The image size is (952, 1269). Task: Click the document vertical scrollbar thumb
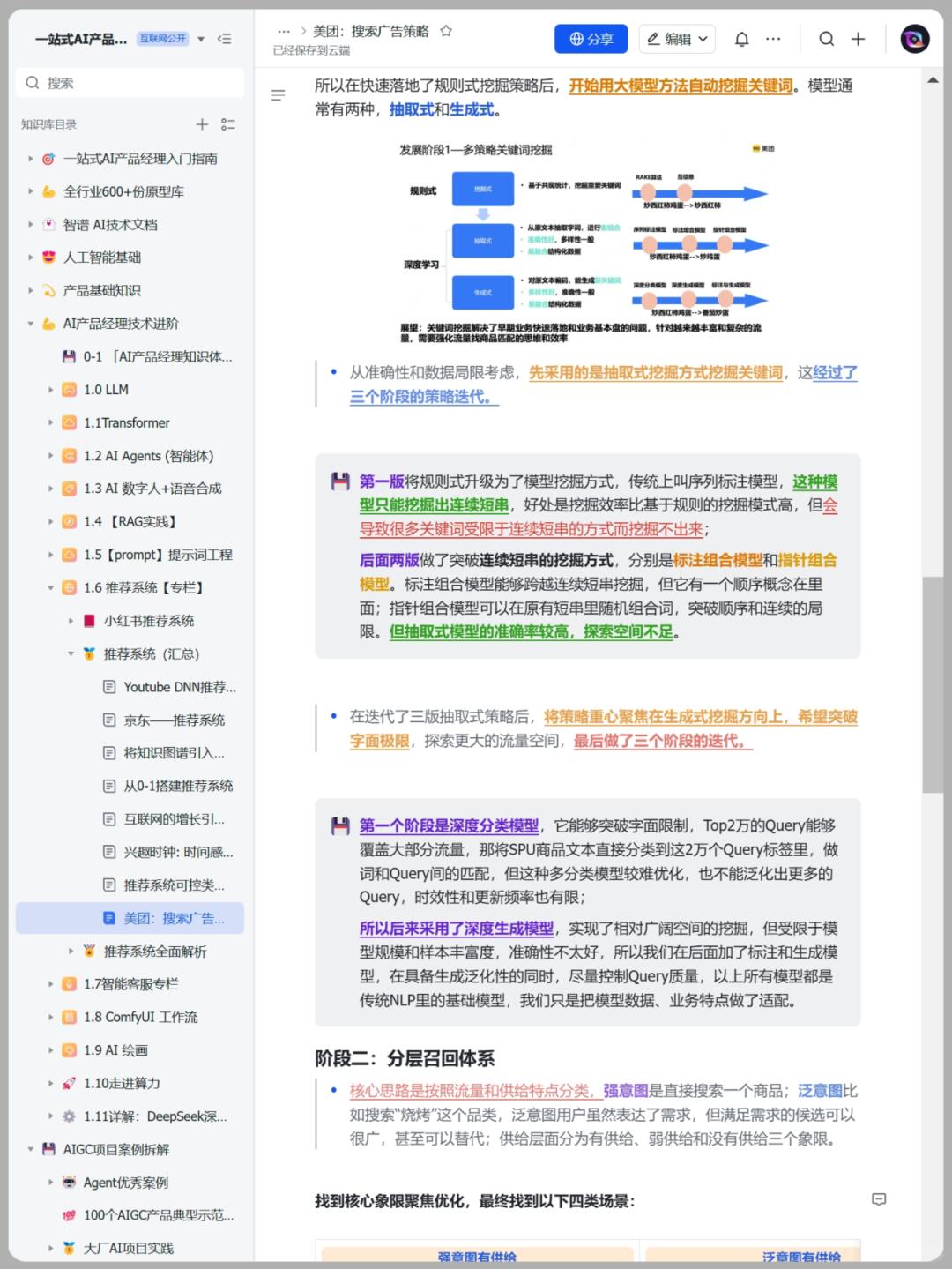click(x=933, y=684)
